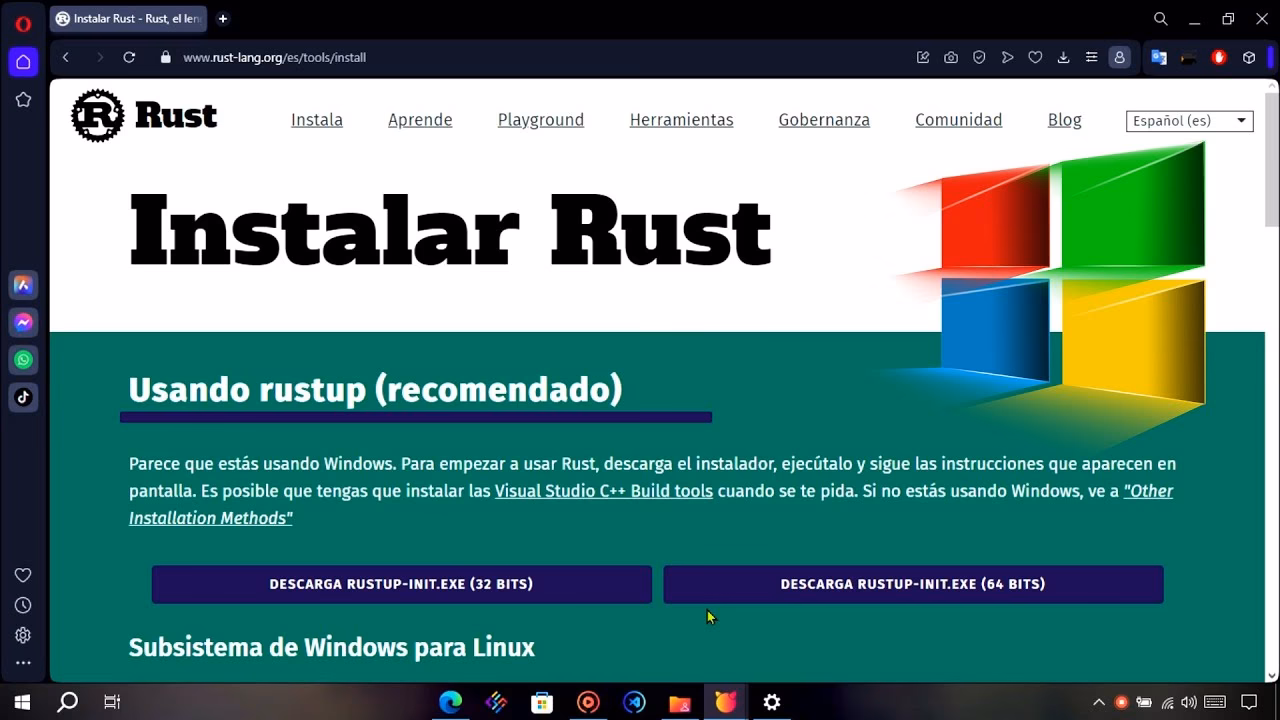Image resolution: width=1280 pixels, height=720 pixels.
Task: Open Microsoft Store from the taskbar
Action: (542, 702)
